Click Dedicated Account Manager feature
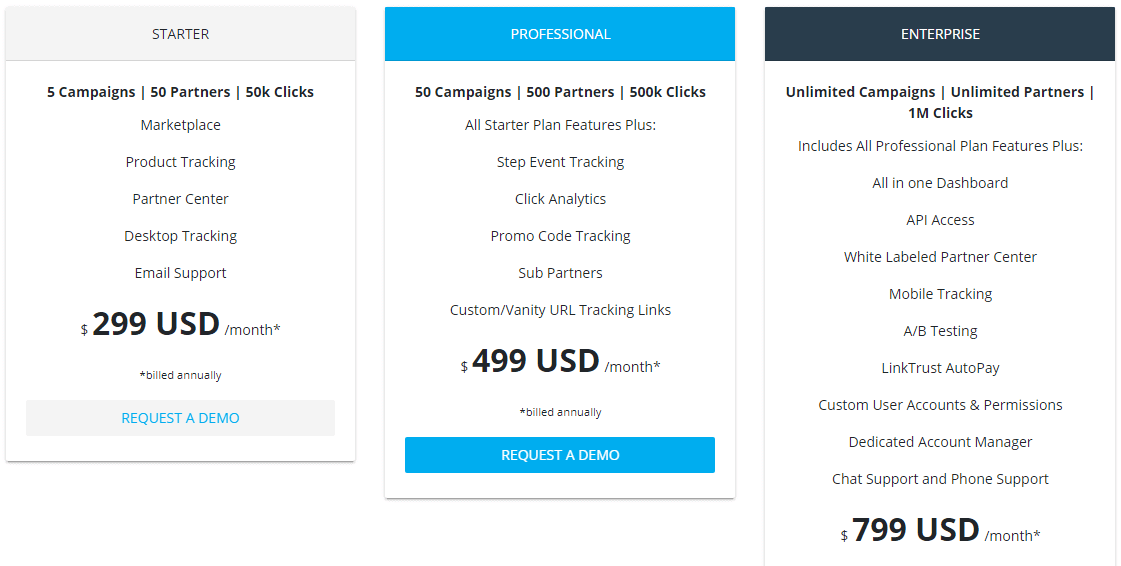 940,442
